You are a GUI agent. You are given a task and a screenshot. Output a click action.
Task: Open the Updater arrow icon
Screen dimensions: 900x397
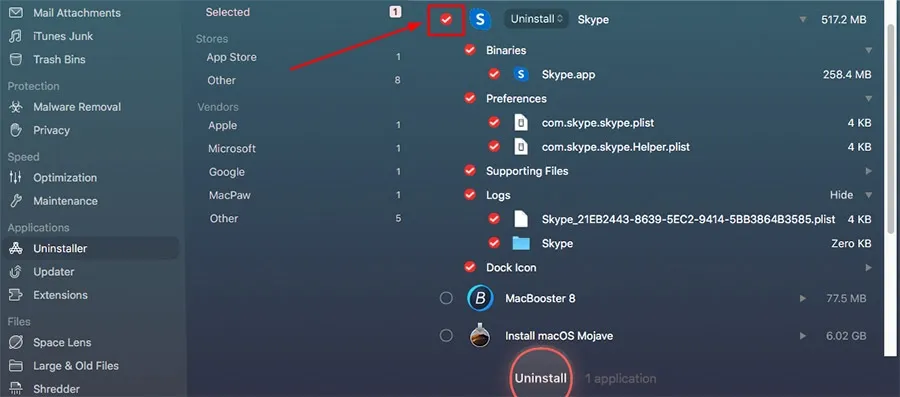(x=16, y=272)
